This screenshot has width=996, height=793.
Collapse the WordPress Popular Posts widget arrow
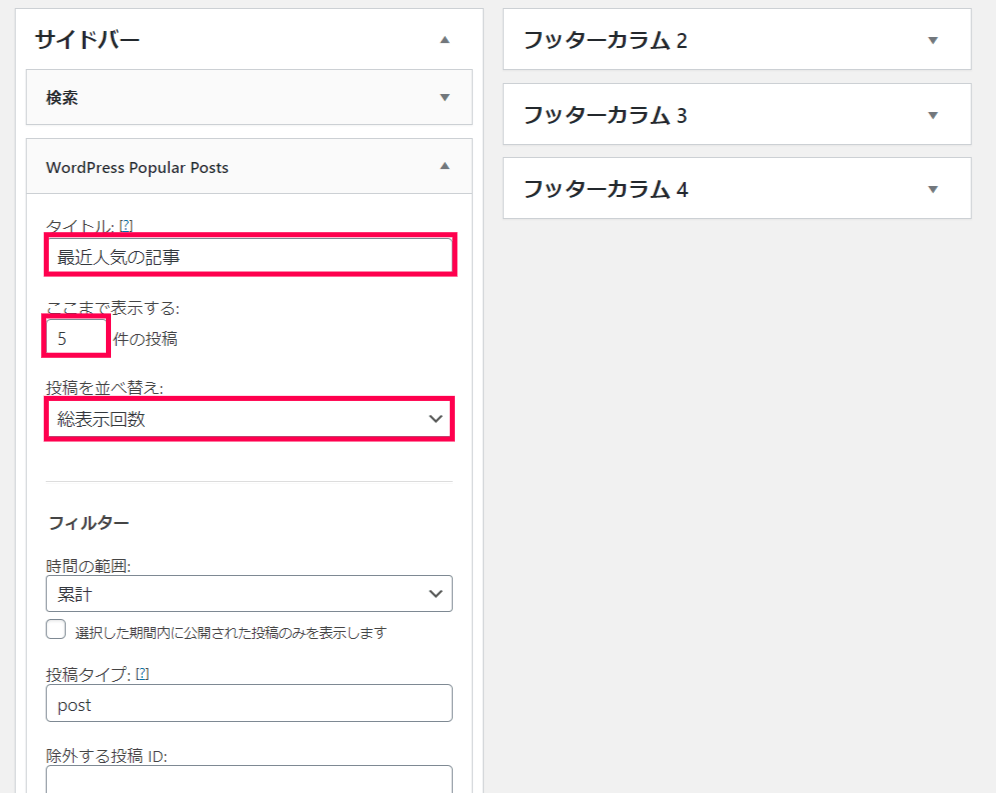tap(445, 166)
